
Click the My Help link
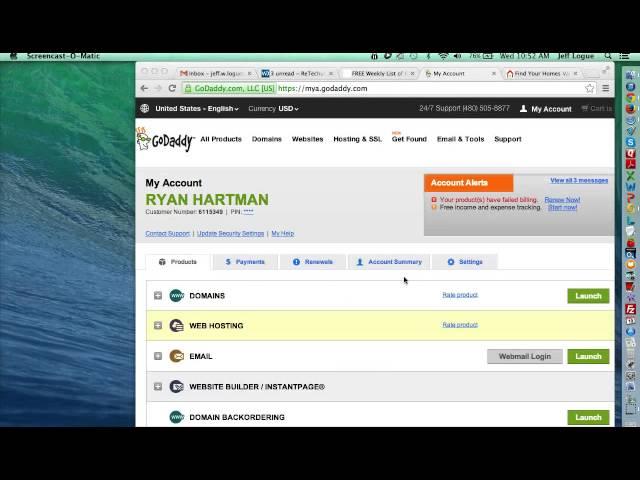282,233
